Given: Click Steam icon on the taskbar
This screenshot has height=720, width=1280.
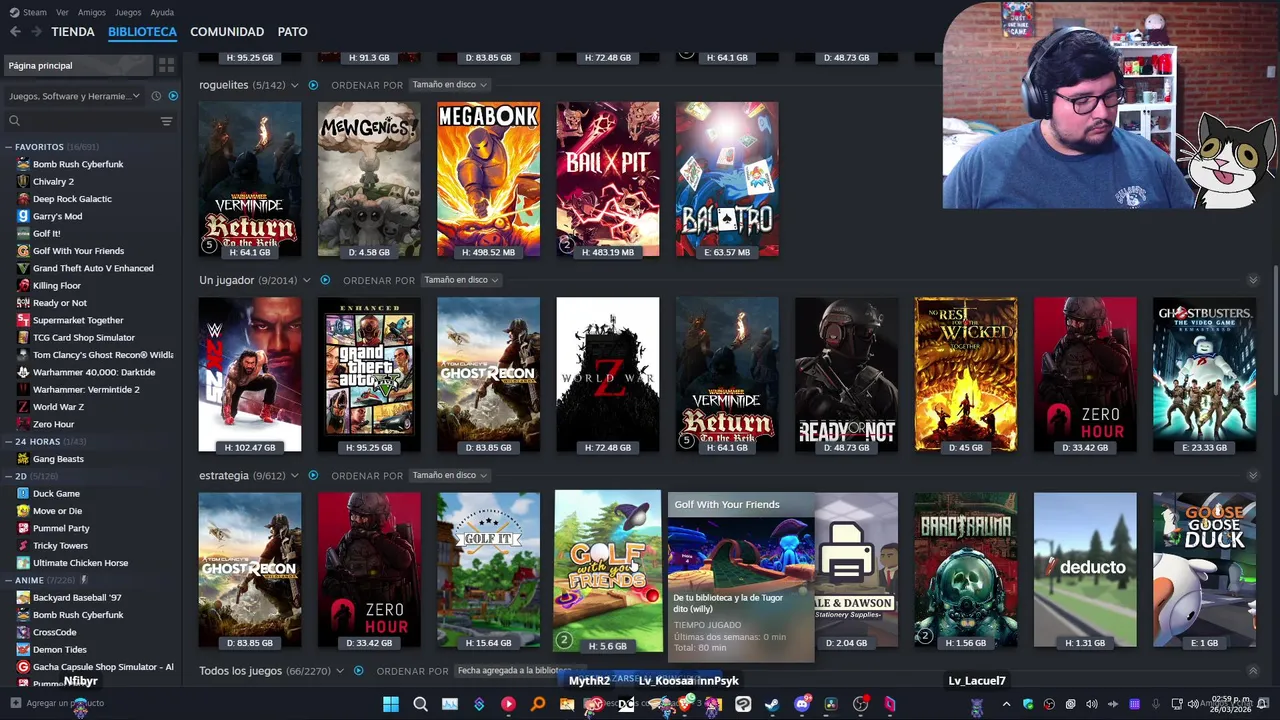Looking at the screenshot, I should [x=772, y=704].
